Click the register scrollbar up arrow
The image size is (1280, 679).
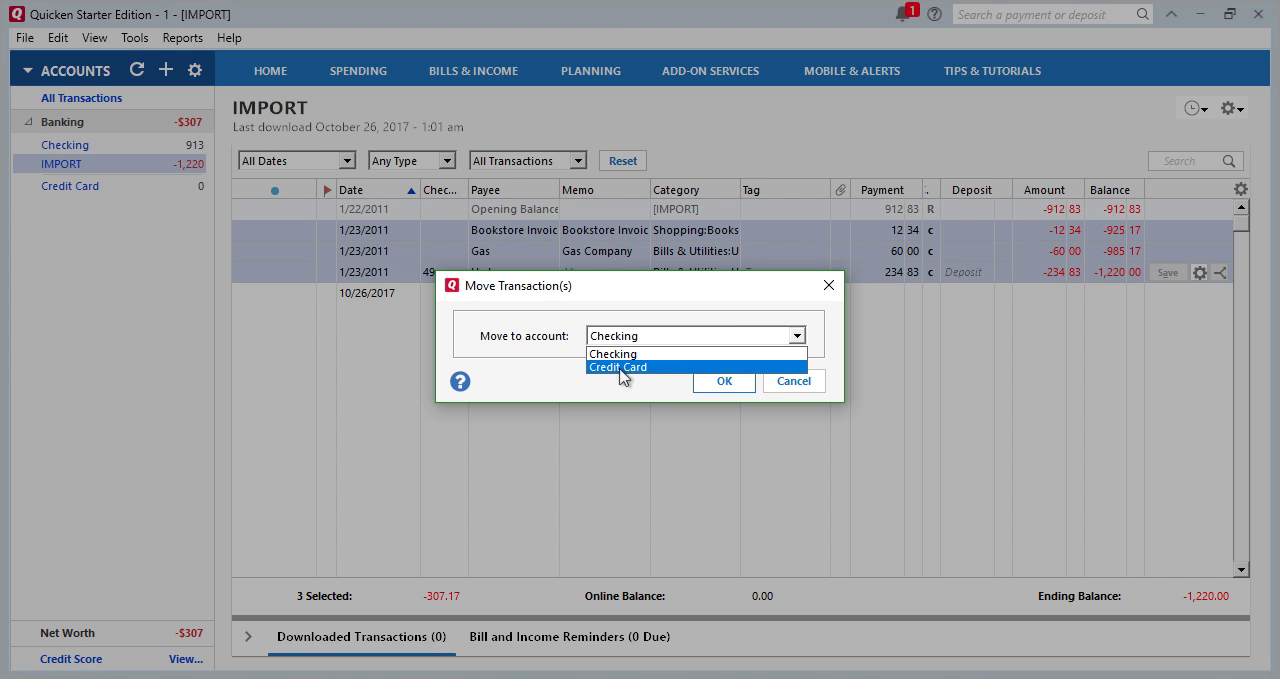pyautogui.click(x=1241, y=207)
